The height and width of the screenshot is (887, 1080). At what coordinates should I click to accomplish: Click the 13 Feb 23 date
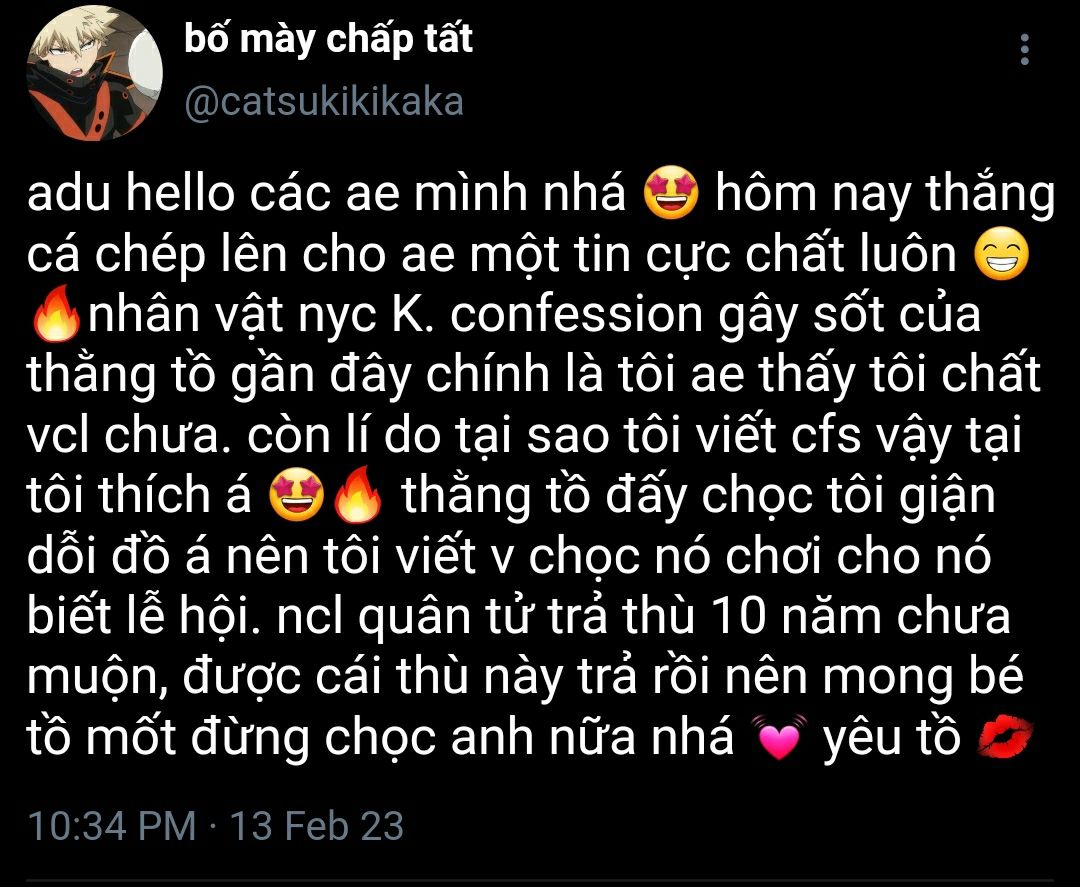tap(316, 825)
